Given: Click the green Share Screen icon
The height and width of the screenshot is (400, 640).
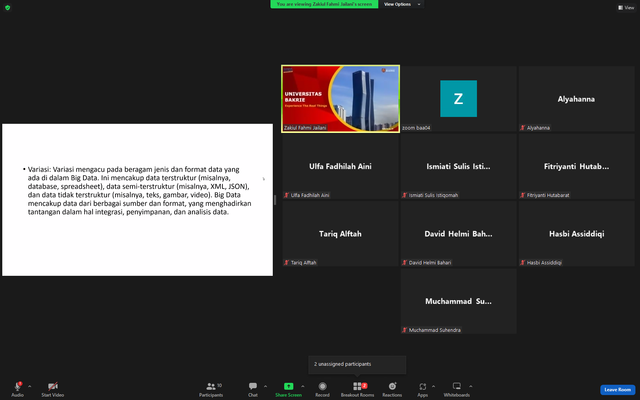Looking at the screenshot, I should pos(289,386).
